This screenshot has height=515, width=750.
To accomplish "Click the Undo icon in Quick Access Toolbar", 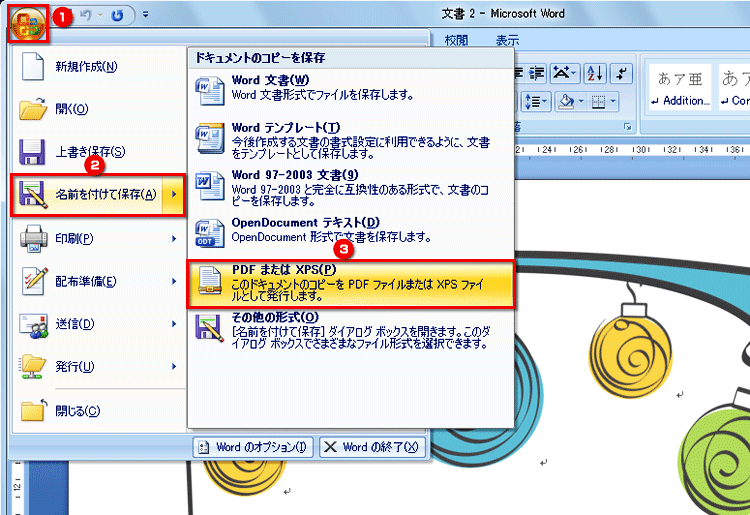I will (86, 15).
